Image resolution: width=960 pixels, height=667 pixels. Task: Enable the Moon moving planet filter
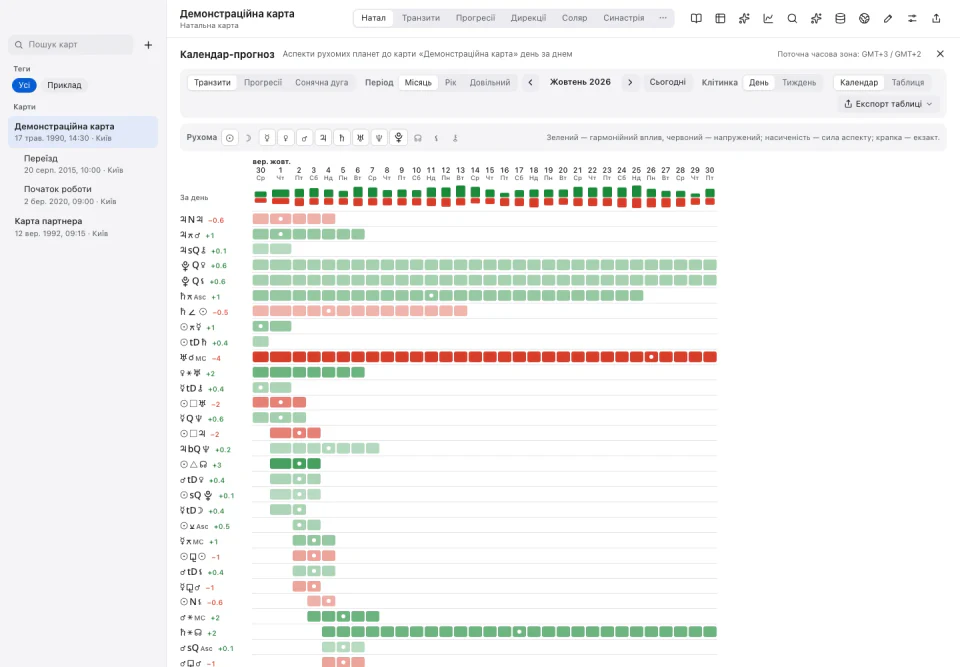pos(248,138)
